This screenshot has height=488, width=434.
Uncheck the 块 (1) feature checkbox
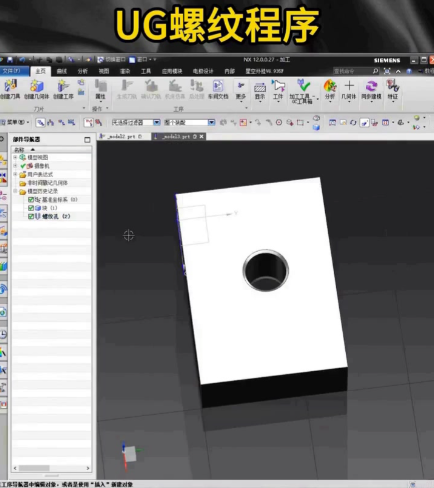(x=31, y=208)
